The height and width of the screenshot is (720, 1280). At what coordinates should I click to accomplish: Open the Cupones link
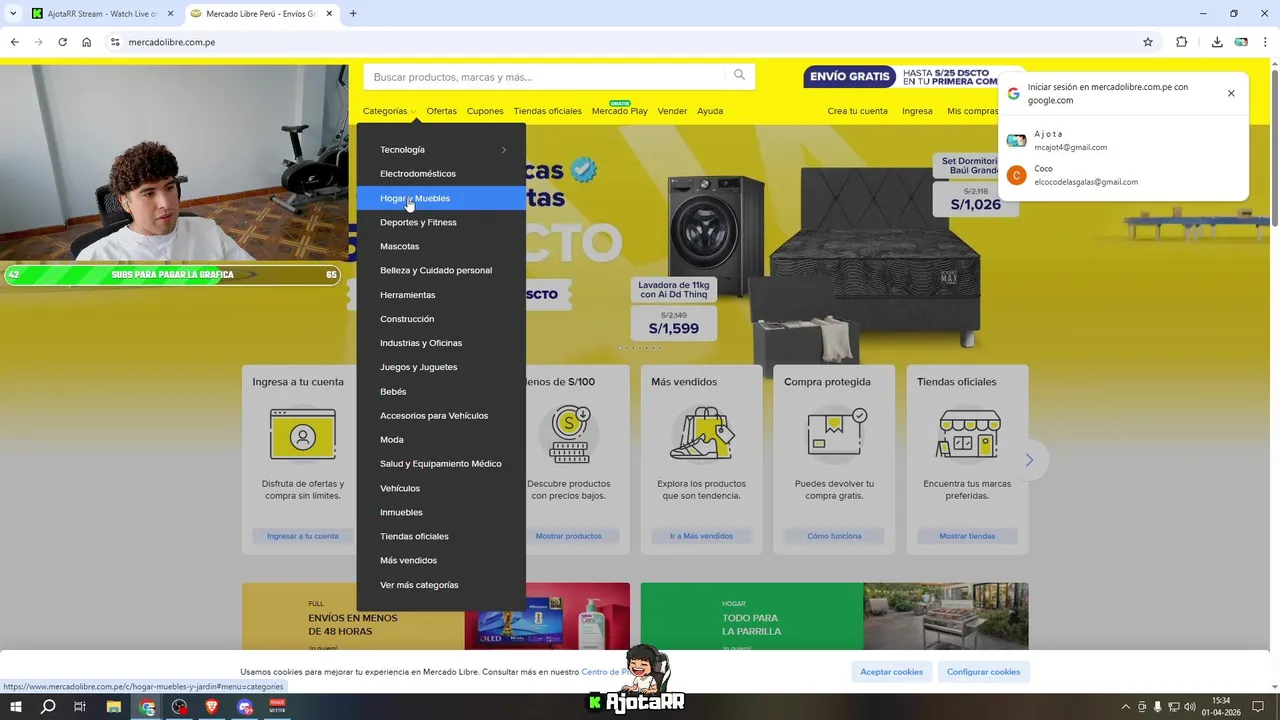[x=485, y=111]
